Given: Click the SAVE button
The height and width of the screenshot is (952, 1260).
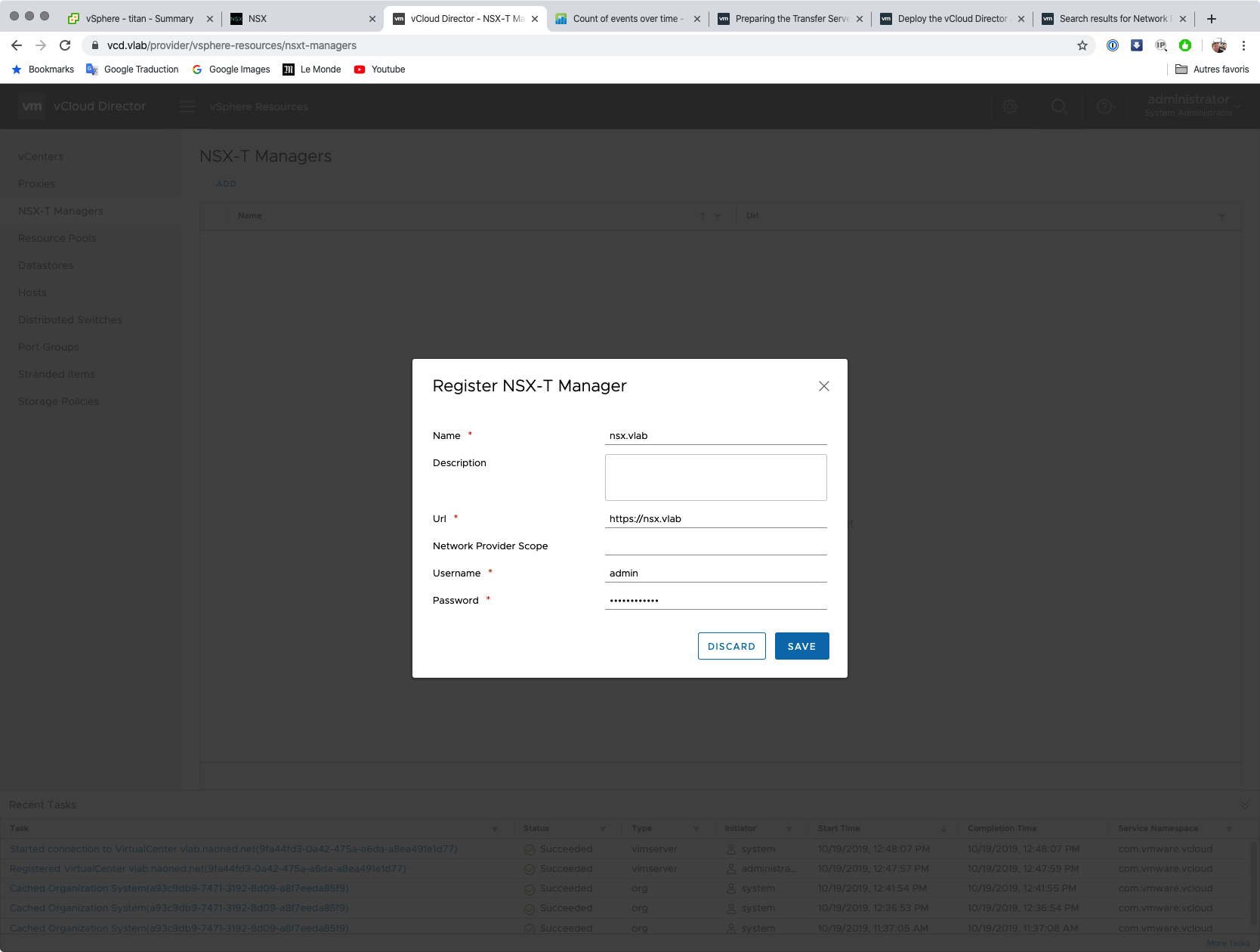Looking at the screenshot, I should click(x=801, y=646).
